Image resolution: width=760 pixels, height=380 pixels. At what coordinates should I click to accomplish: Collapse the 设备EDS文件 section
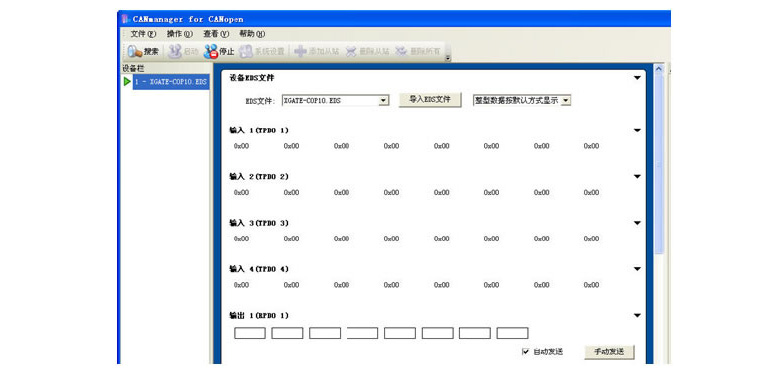pyautogui.click(x=637, y=78)
